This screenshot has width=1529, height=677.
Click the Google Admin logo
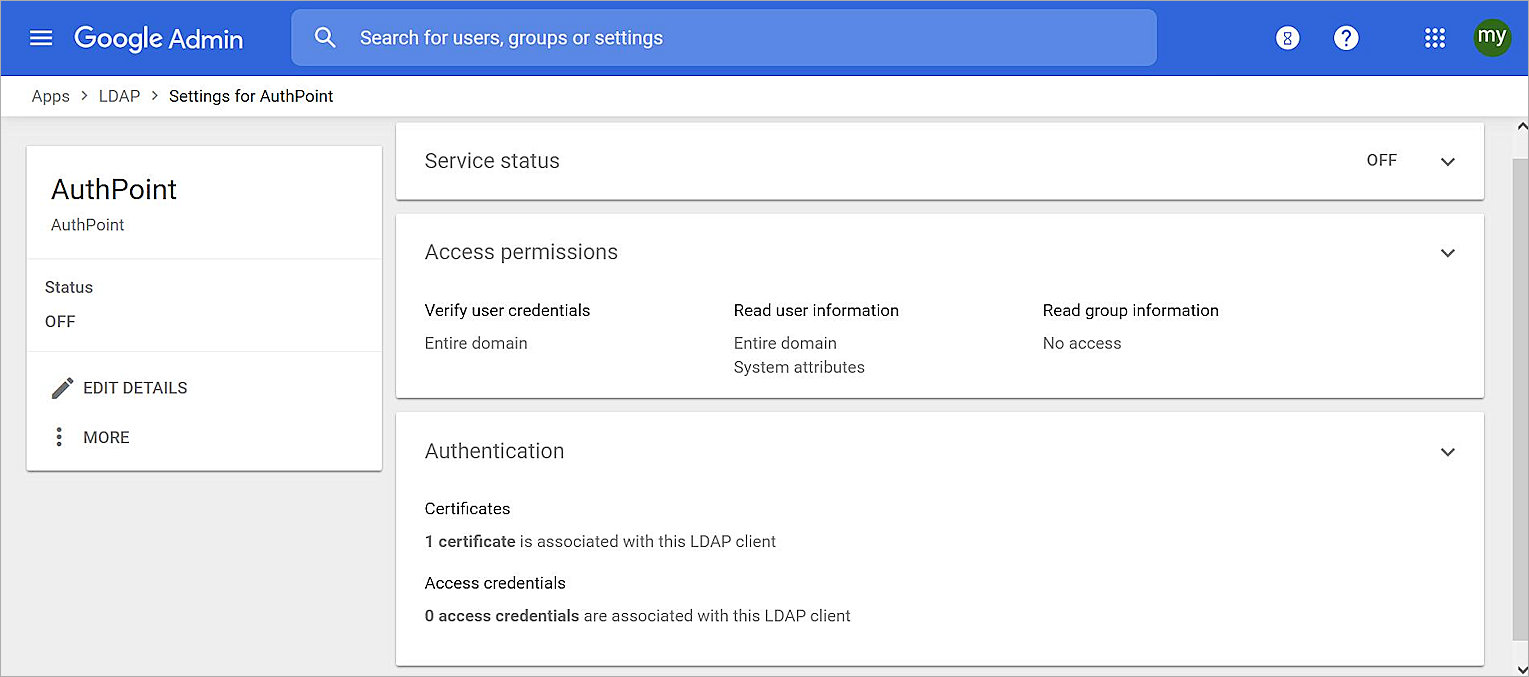[158, 38]
